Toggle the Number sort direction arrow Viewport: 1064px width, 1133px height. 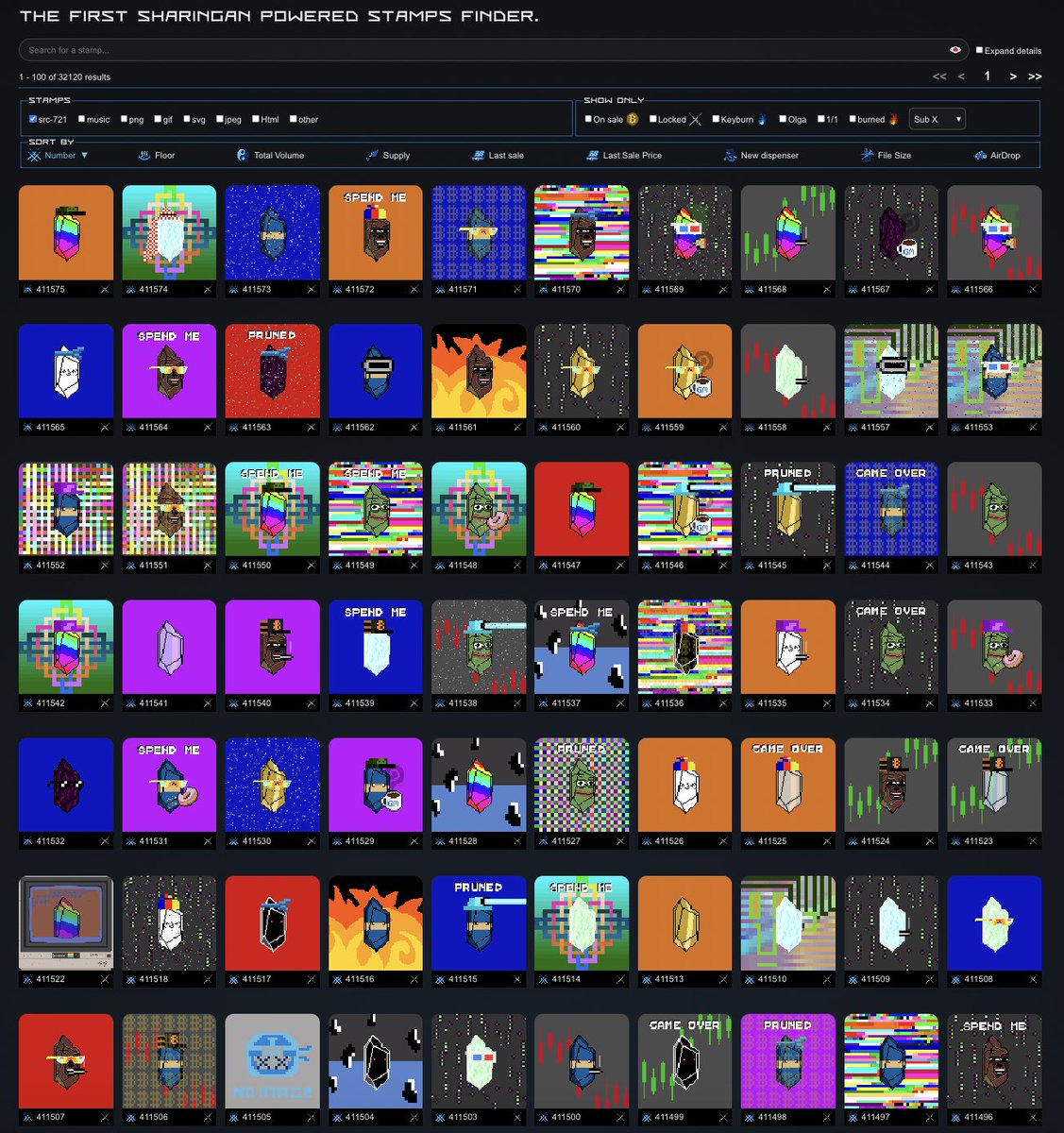(84, 155)
